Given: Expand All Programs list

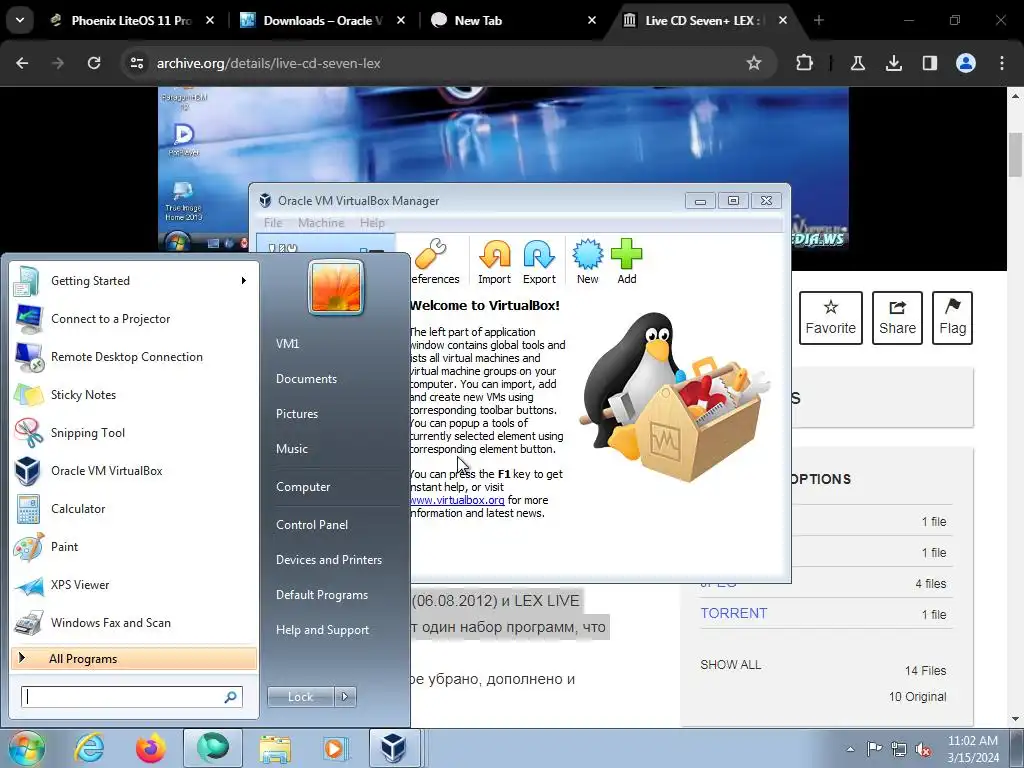Looking at the screenshot, I should coord(134,658).
